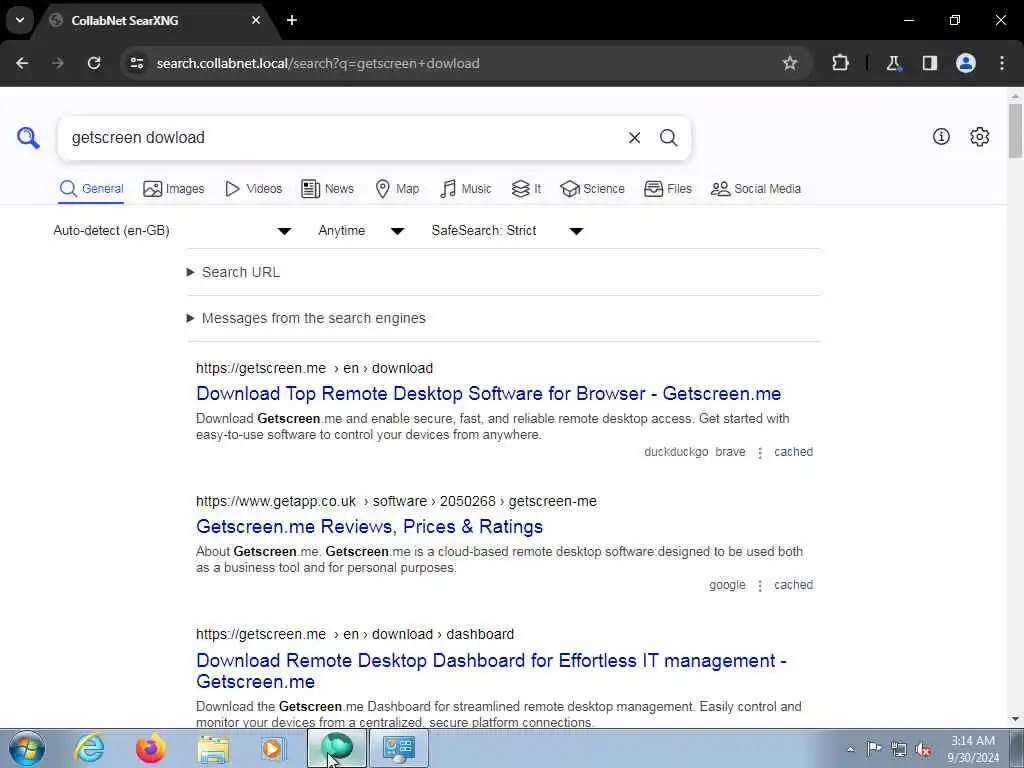The height and width of the screenshot is (768, 1024).
Task: Open three-dot menu beside duckduckgo brave
Action: tap(760, 453)
